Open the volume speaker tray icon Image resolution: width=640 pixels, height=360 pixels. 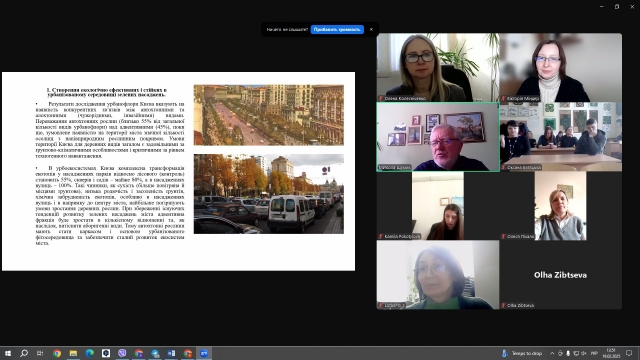tap(584, 353)
